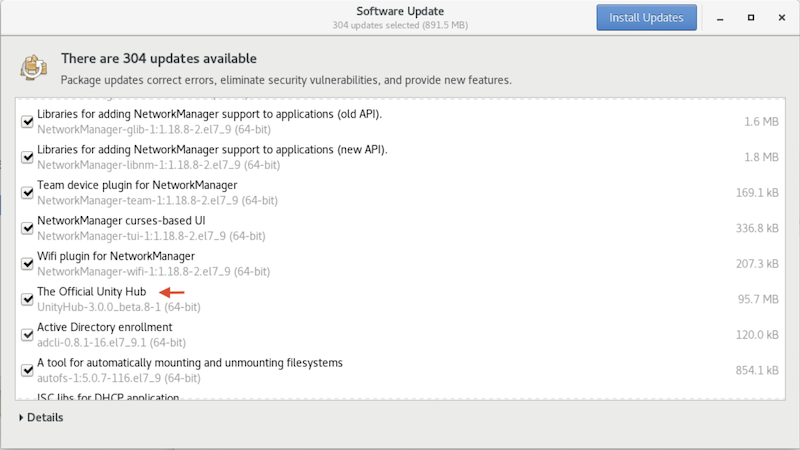
Task: Deselect Team device plugin update checkbox
Action: (27, 192)
